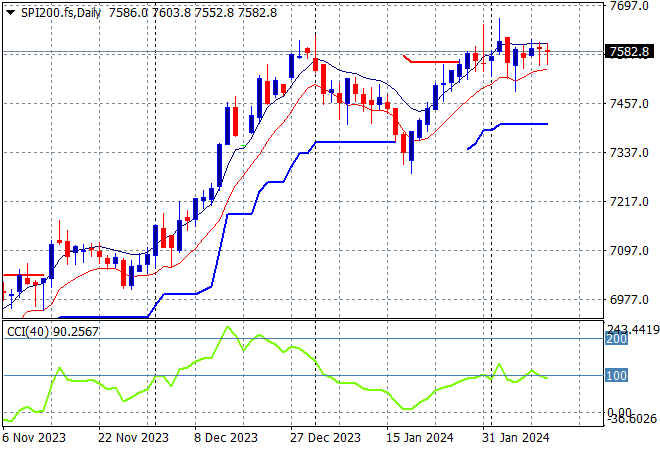The image size is (660, 450).
Task: Select the 31 Jan 2024 date label
Action: 516,438
